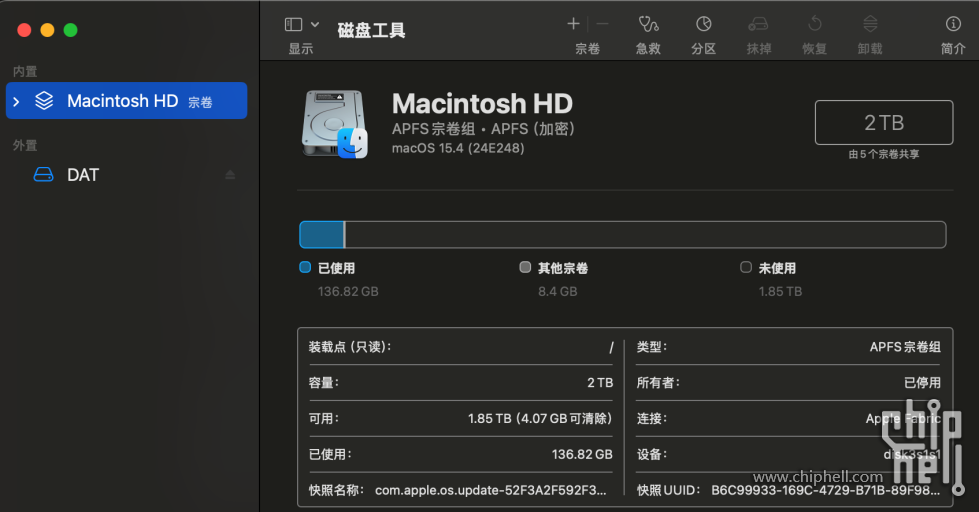Viewport: 979px width, 512px height.
Task: Click the used blue segment of storage bar
Action: [x=322, y=235]
